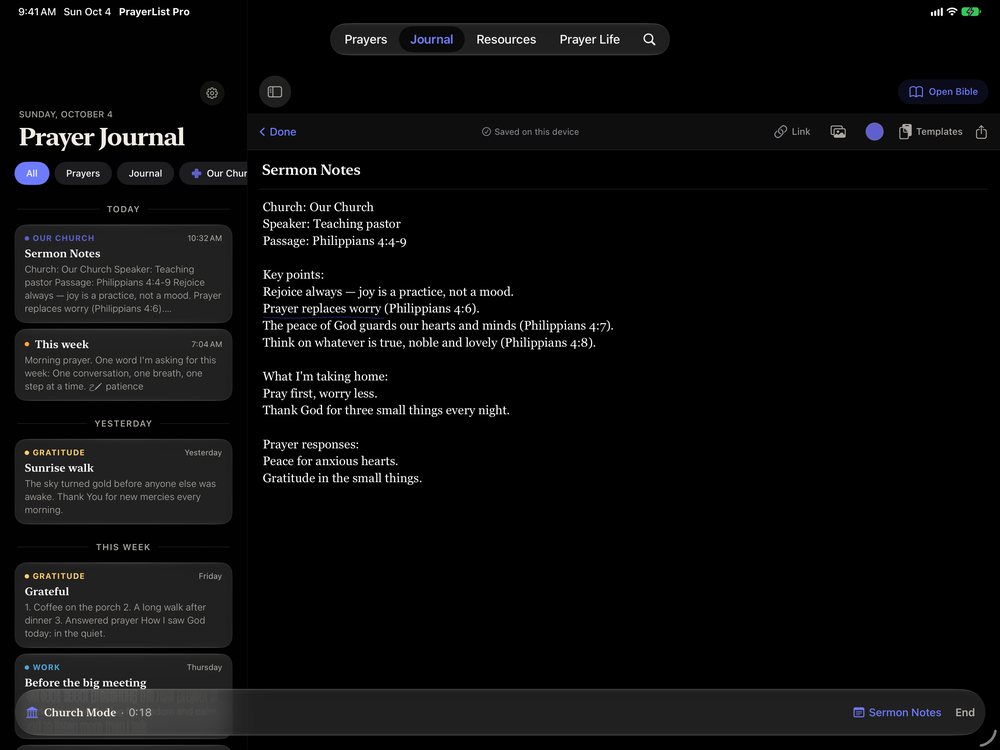The height and width of the screenshot is (750, 1000).
Task: Click the underlined 'Prayer replaces worry' text
Action: pos(322,309)
